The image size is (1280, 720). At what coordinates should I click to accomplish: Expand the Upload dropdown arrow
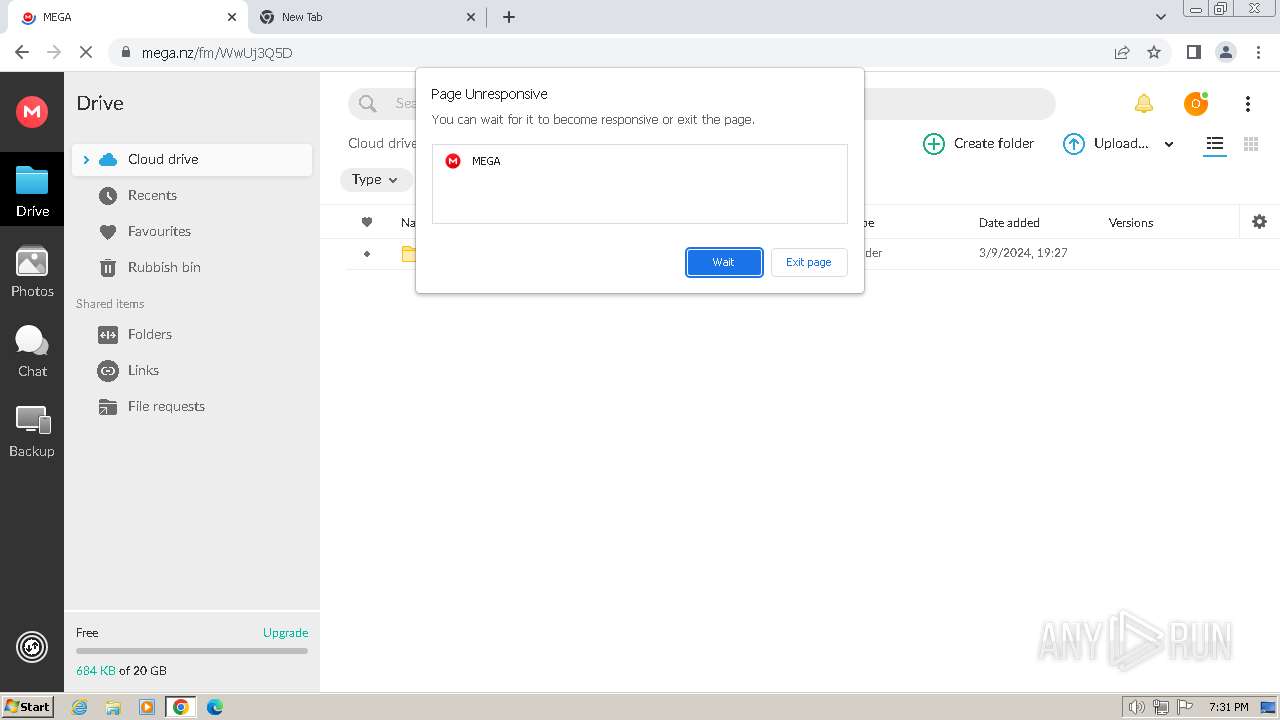click(x=1169, y=144)
